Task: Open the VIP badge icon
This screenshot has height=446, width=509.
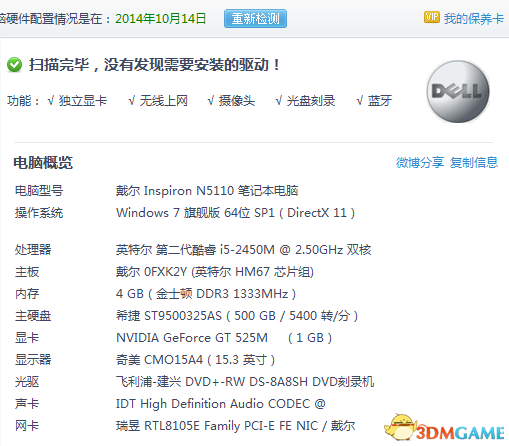Action: coord(432,17)
